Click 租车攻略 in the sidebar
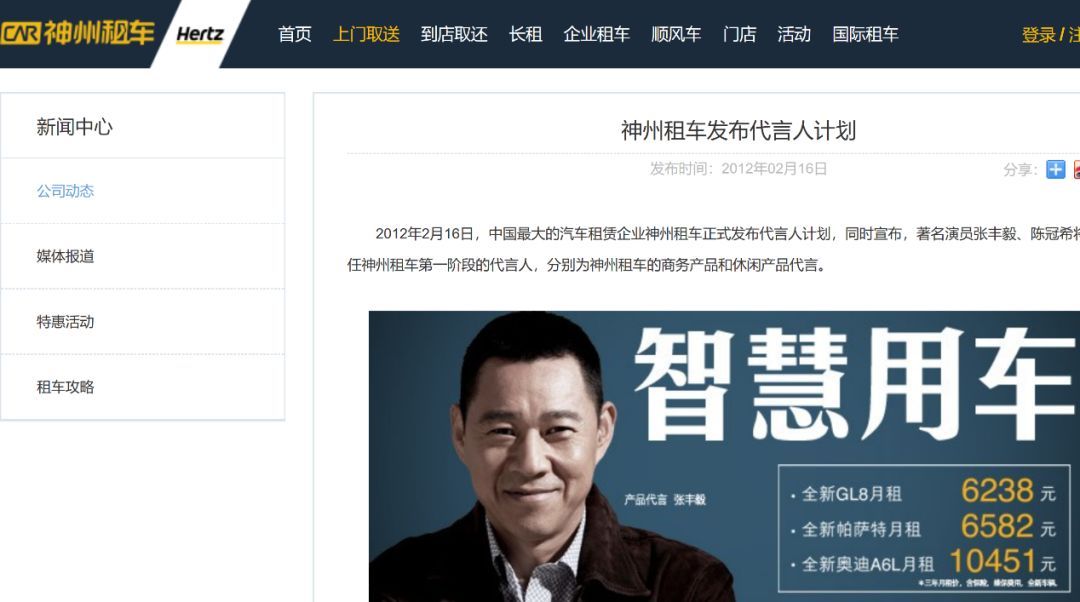This screenshot has height=602, width=1080. point(65,387)
